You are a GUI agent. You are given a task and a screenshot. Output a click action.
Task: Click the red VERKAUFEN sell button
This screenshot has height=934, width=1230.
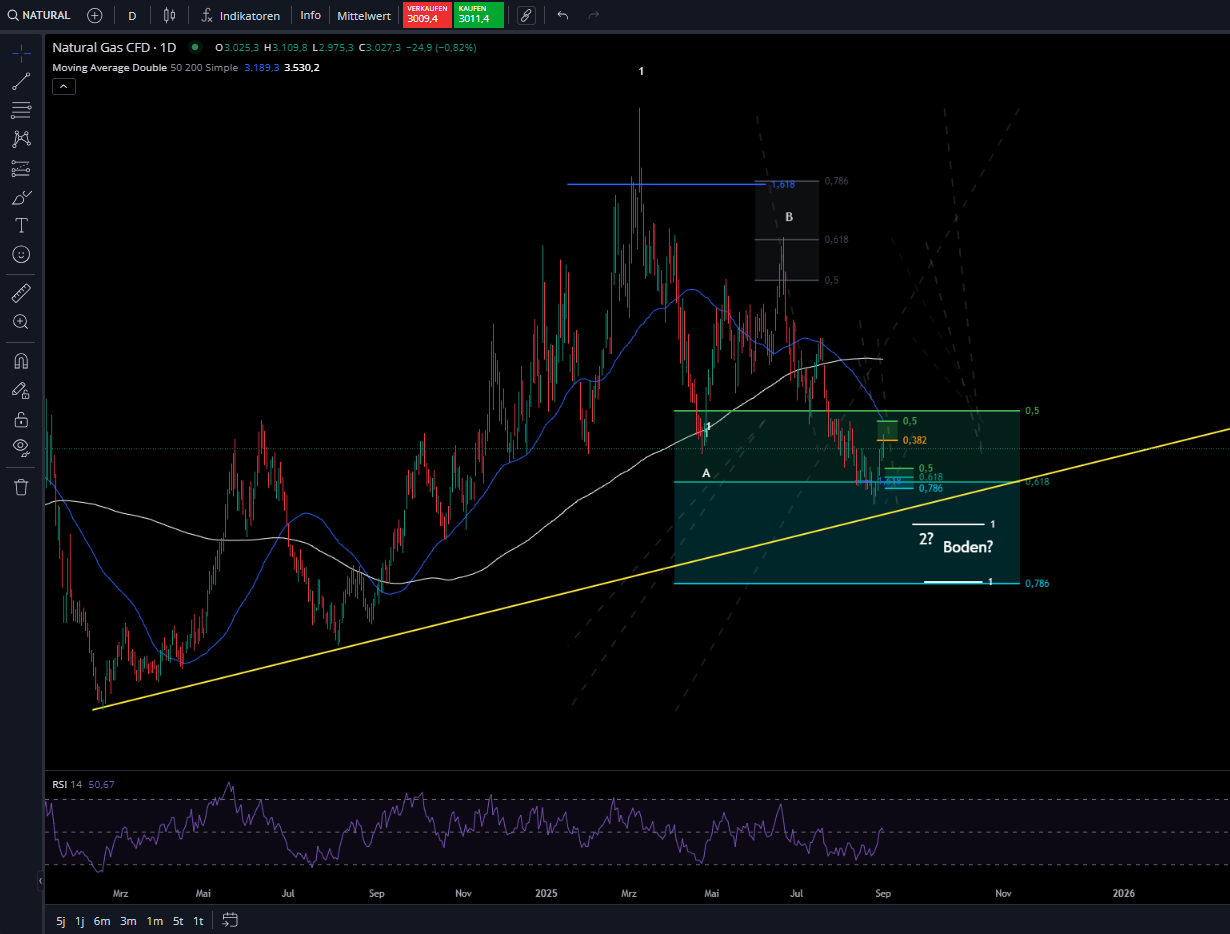point(425,15)
